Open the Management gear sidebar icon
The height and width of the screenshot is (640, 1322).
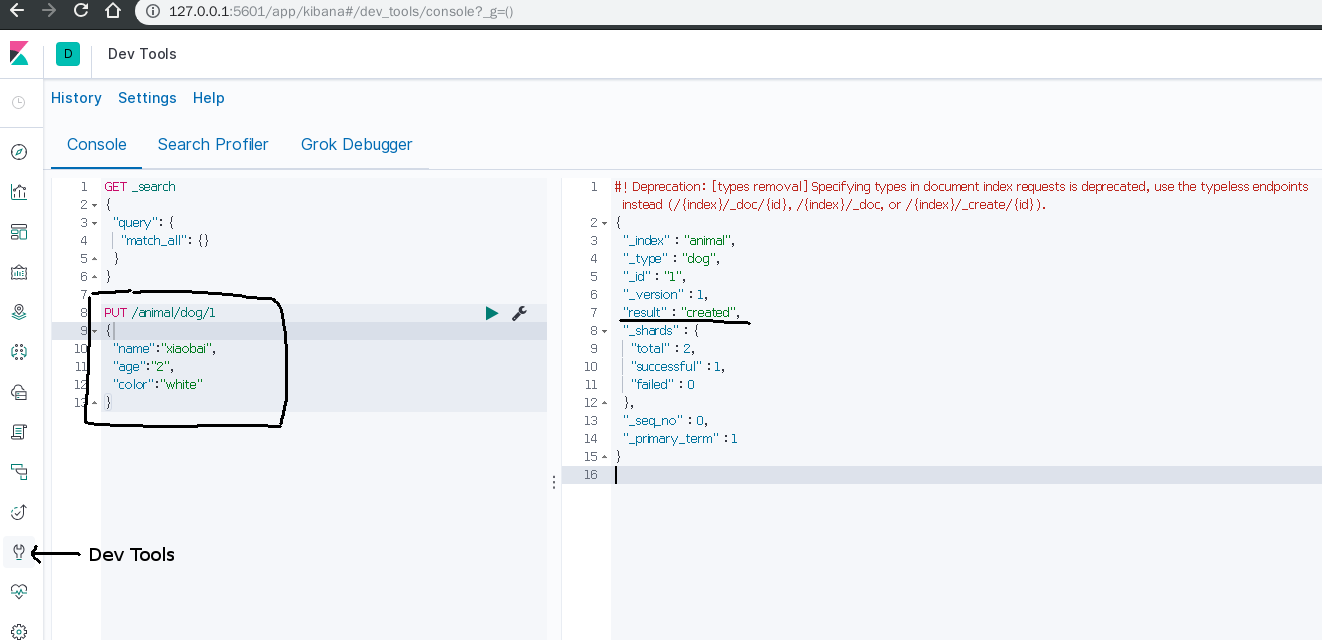click(x=18, y=631)
